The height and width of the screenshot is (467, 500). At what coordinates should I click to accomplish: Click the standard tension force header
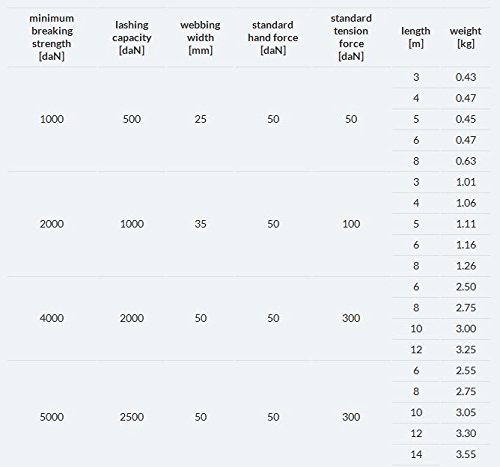351,37
